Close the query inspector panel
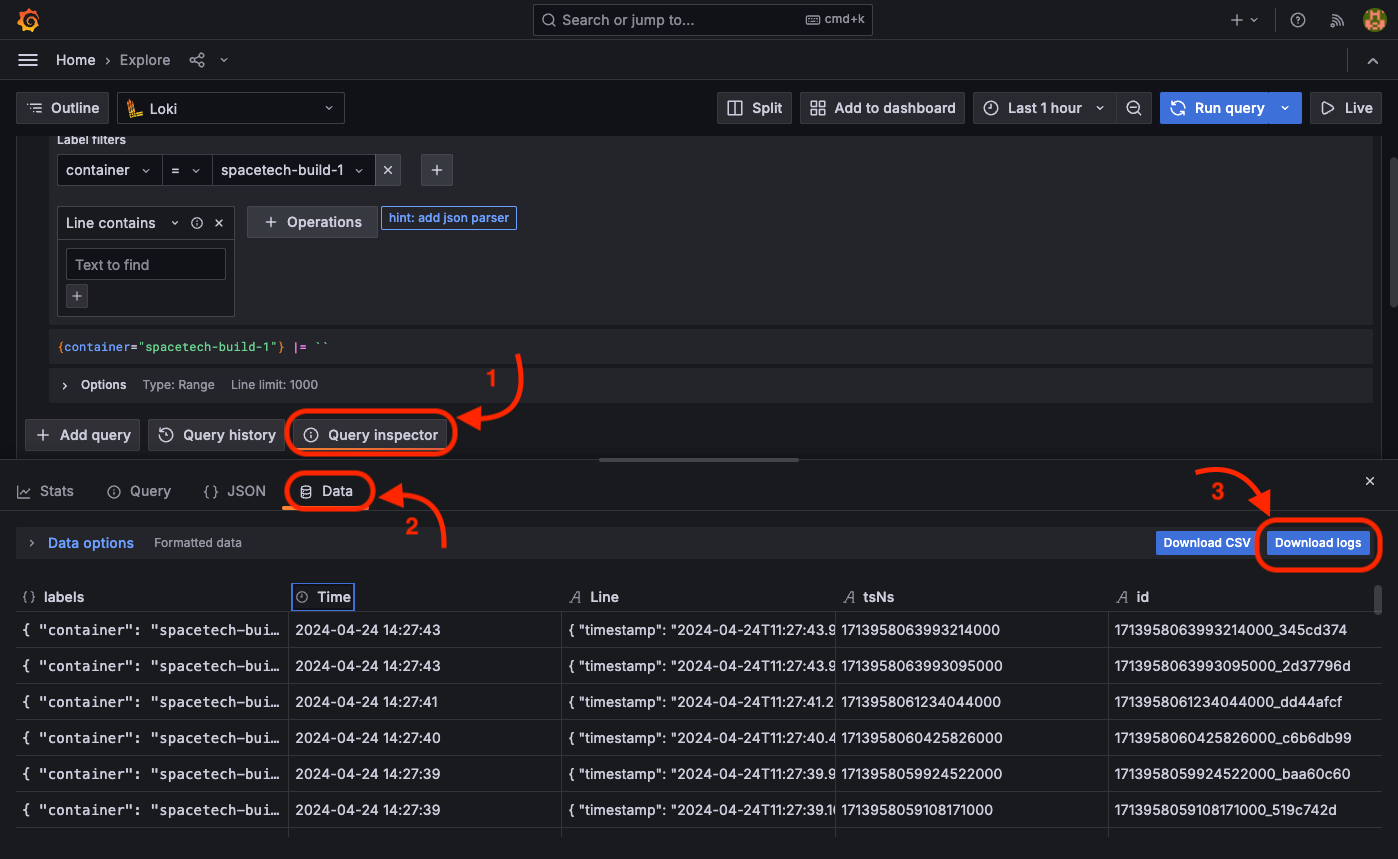The height and width of the screenshot is (859, 1398). [x=1370, y=481]
